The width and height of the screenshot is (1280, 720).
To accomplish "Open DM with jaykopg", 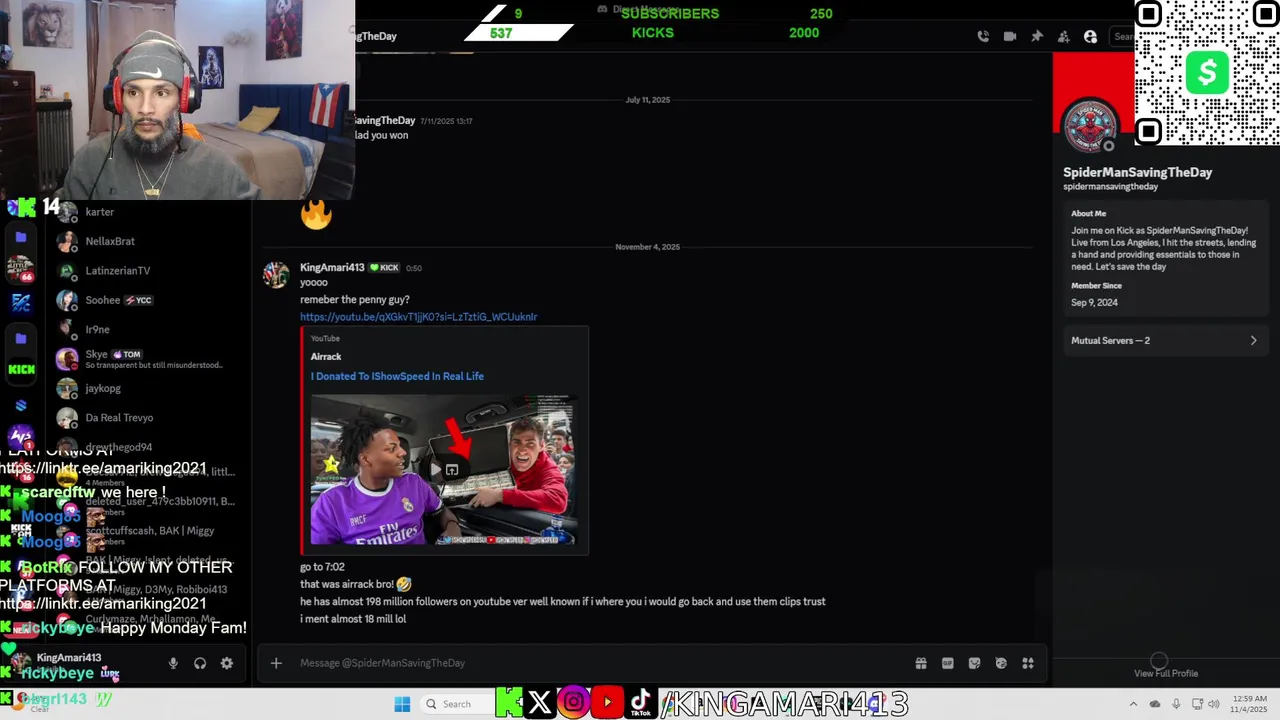I will click(x=150, y=388).
